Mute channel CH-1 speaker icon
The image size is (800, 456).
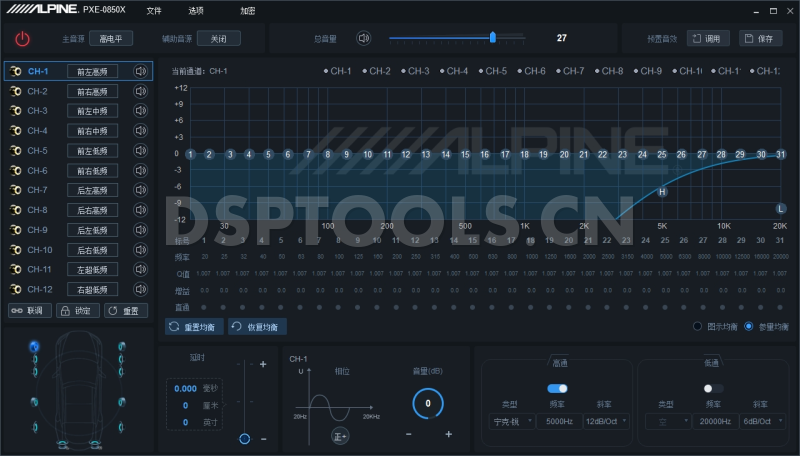(x=140, y=71)
